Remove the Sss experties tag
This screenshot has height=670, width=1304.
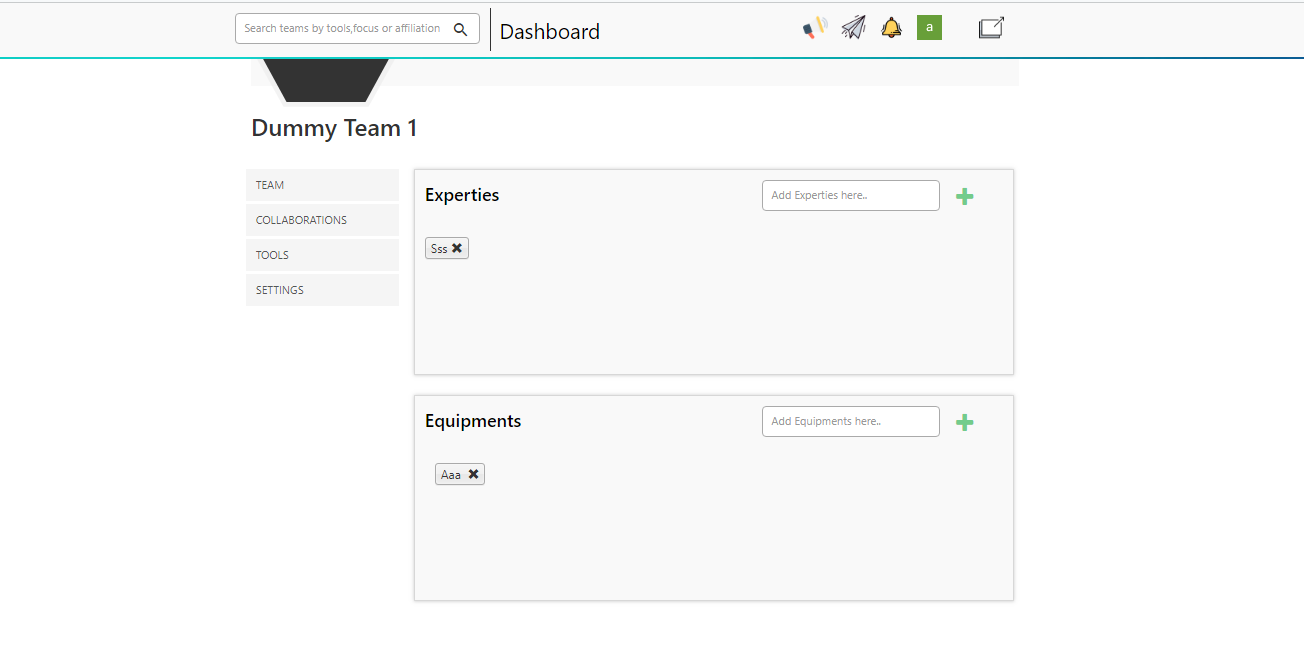[457, 248]
